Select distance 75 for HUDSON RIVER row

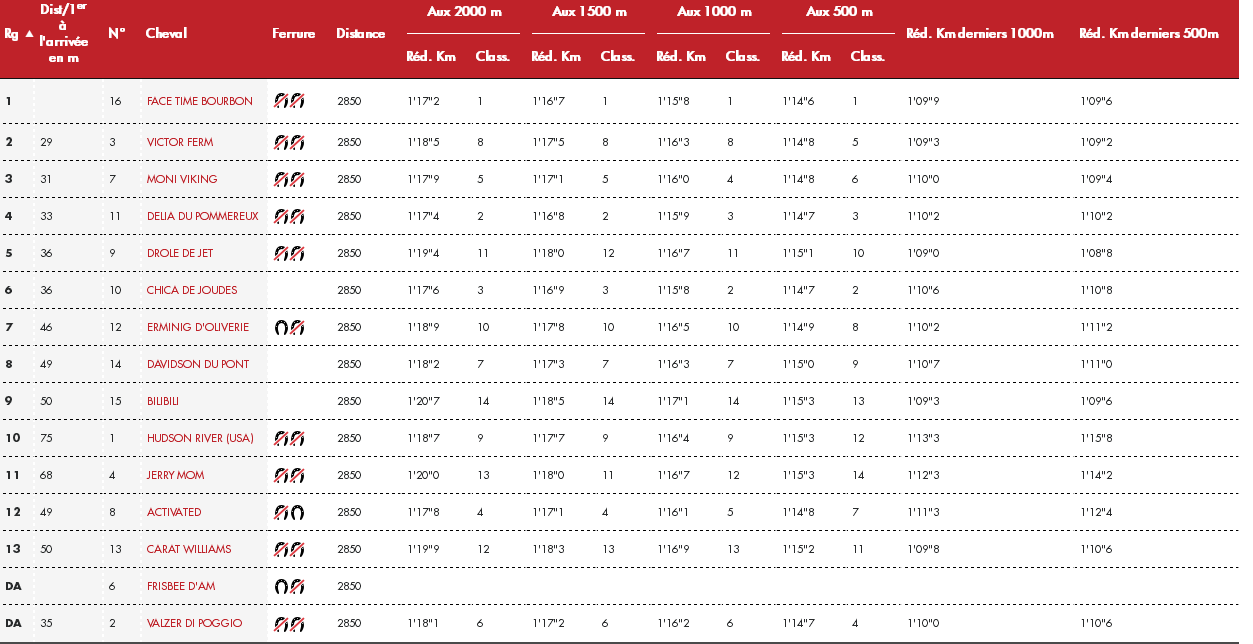pos(47,438)
